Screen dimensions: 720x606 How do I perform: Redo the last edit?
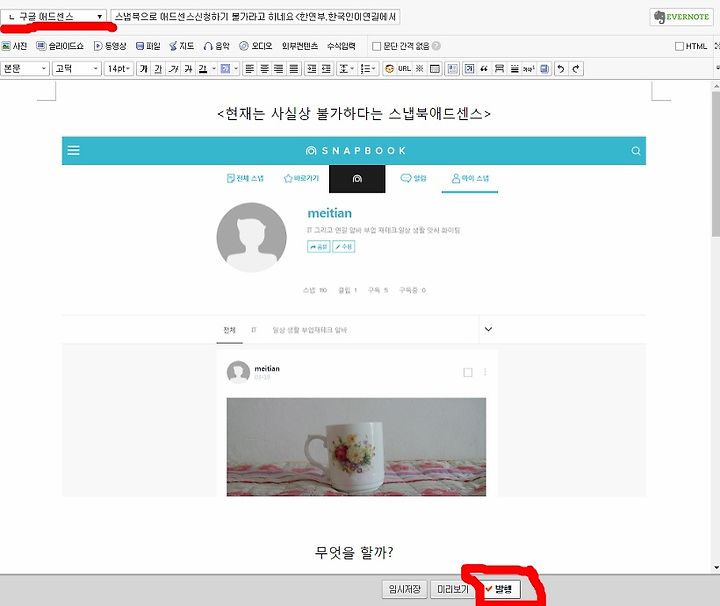[x=576, y=69]
